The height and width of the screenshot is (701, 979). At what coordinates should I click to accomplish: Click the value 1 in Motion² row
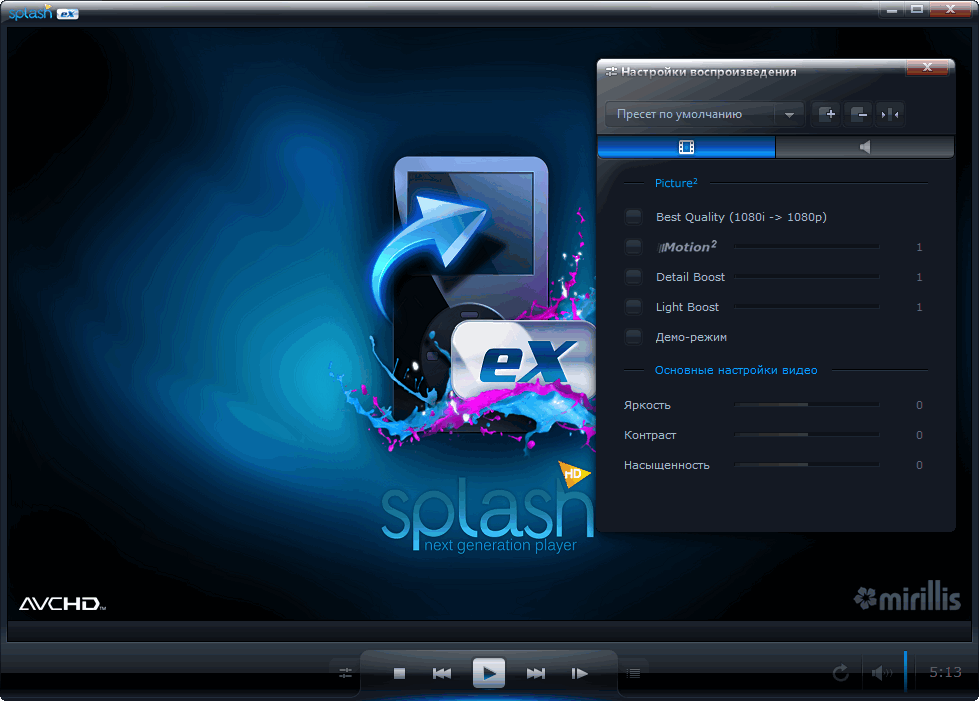pyautogui.click(x=919, y=247)
